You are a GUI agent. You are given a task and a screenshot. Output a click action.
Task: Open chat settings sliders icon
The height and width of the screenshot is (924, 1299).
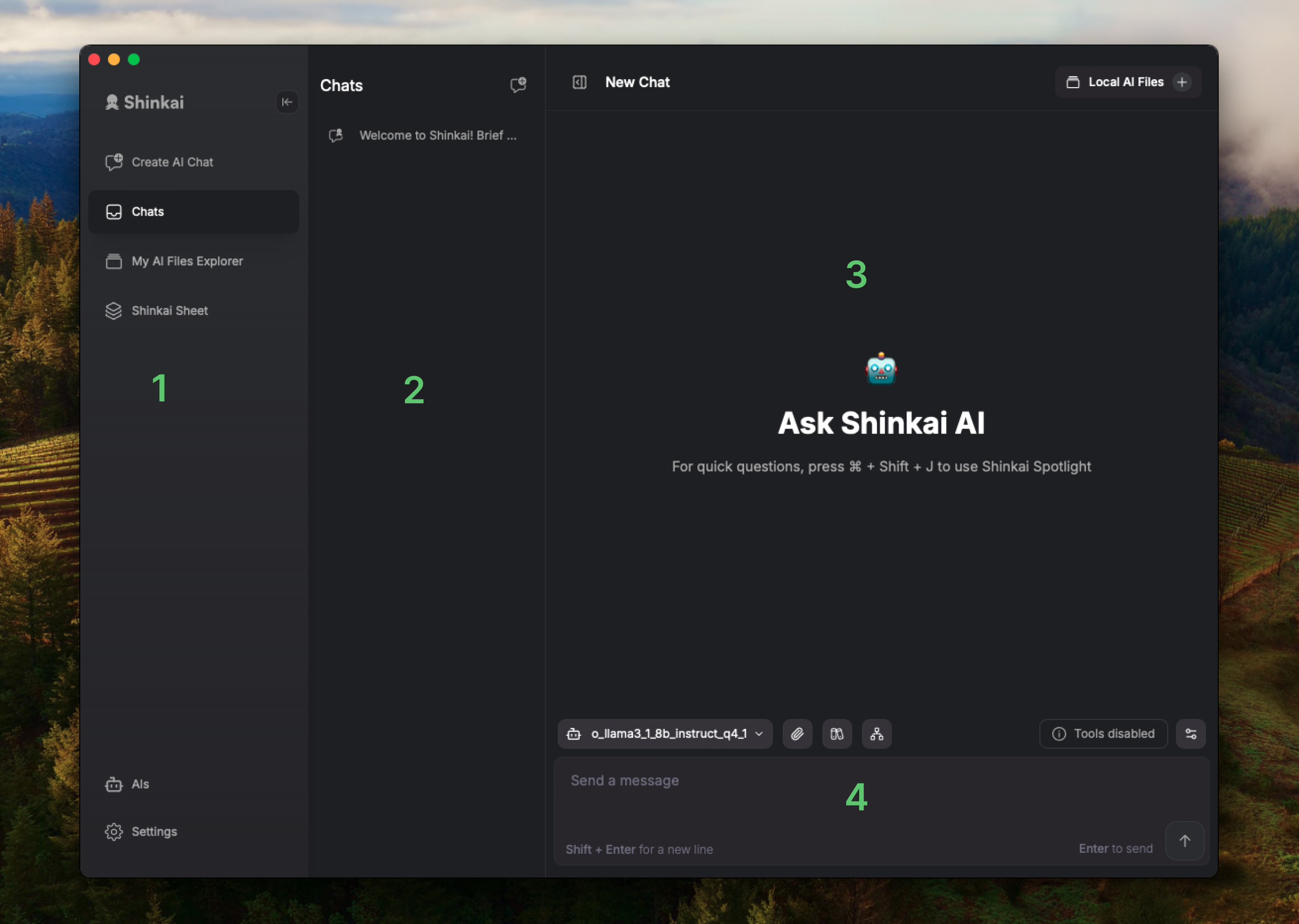pyautogui.click(x=1190, y=734)
